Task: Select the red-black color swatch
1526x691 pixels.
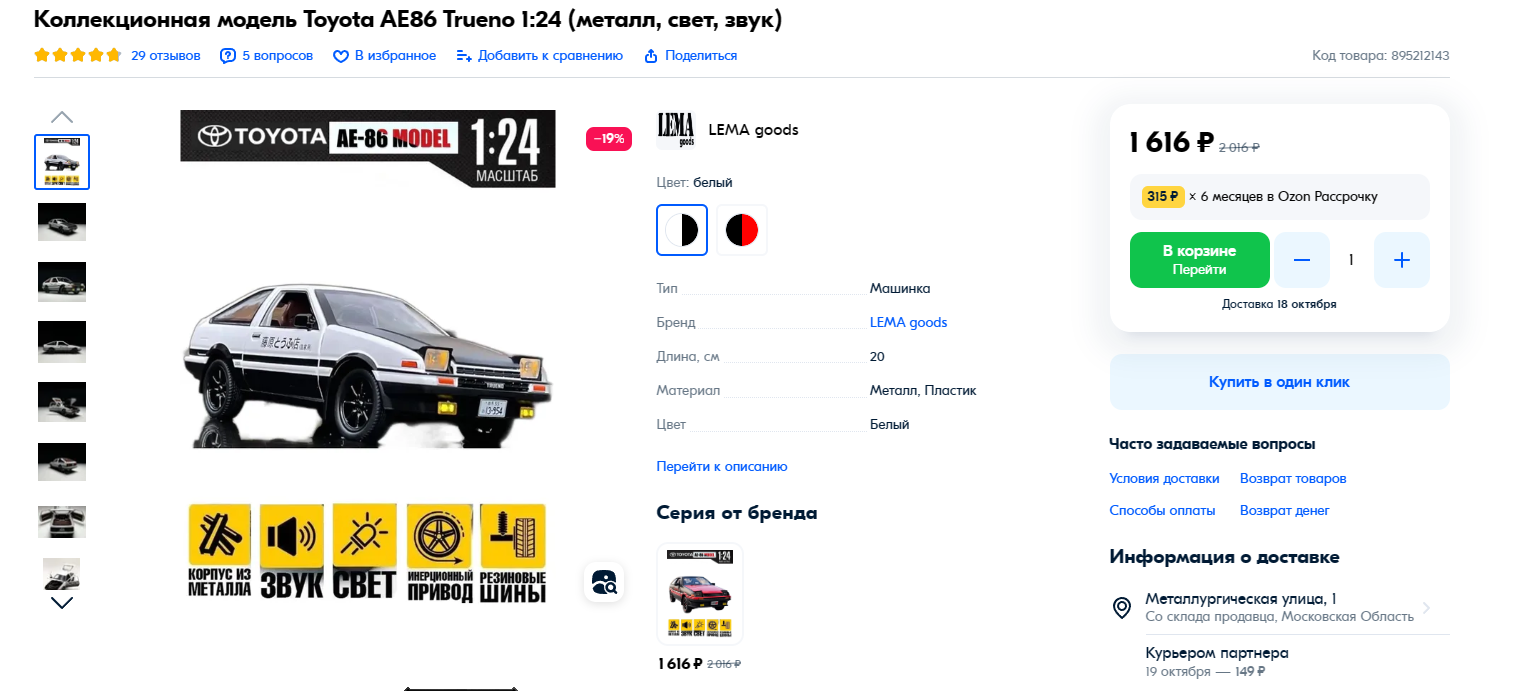Action: point(742,230)
